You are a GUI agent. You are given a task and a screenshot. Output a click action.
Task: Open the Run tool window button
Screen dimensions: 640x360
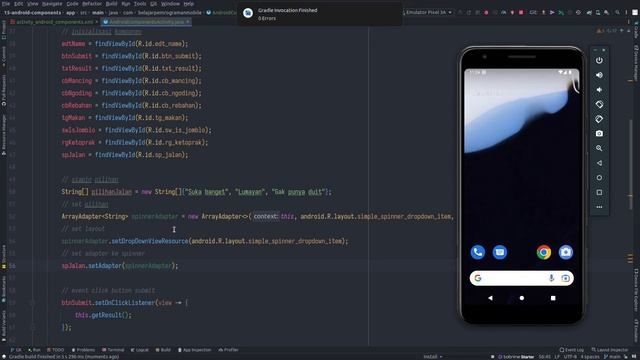(34, 350)
